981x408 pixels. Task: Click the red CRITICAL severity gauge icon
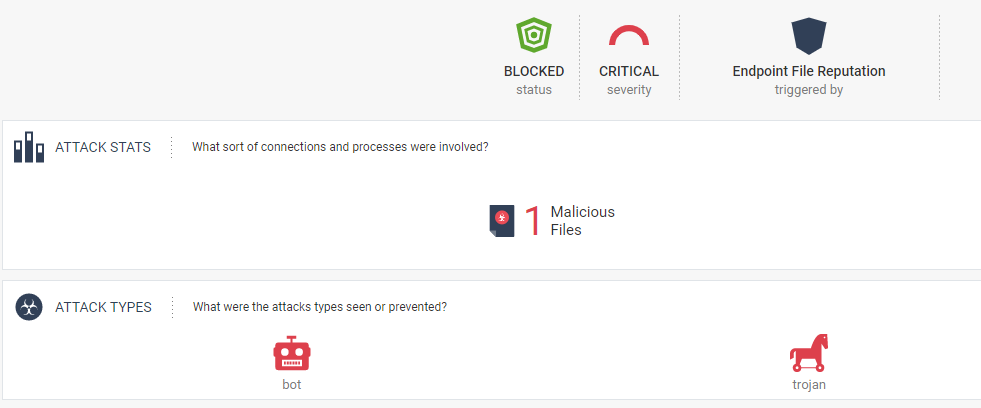629,36
